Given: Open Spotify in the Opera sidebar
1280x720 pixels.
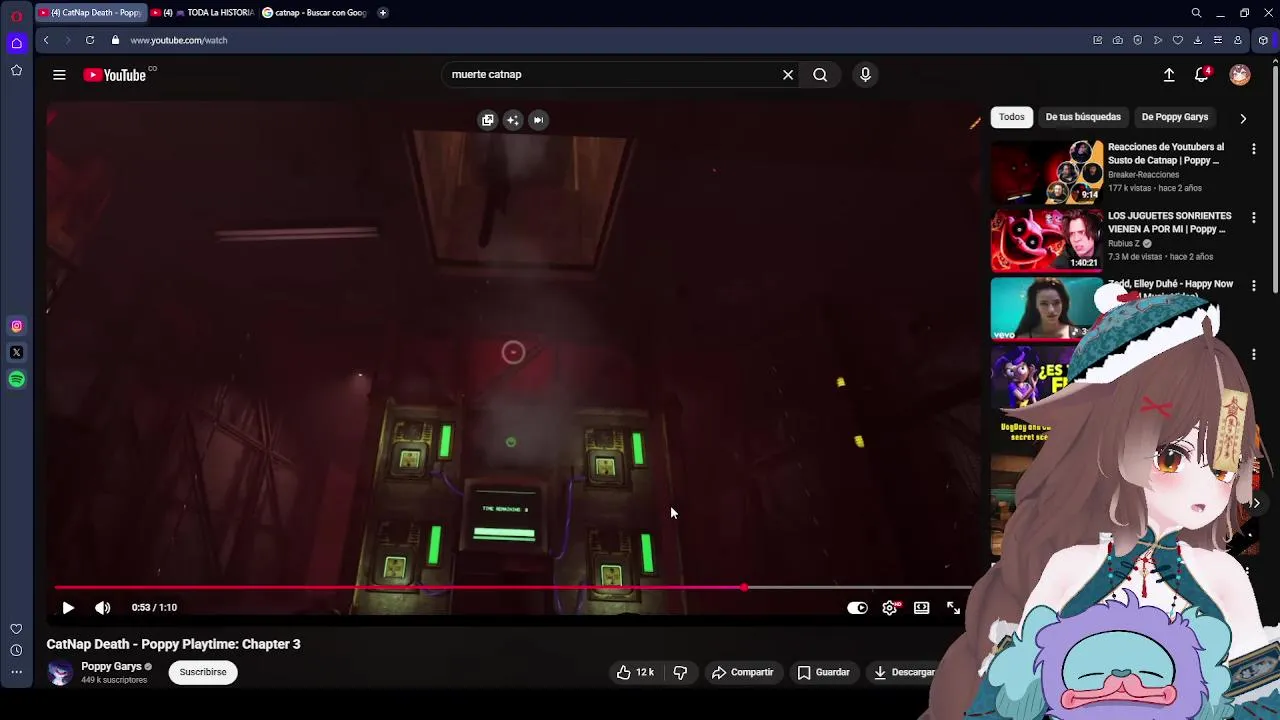Looking at the screenshot, I should [16, 379].
